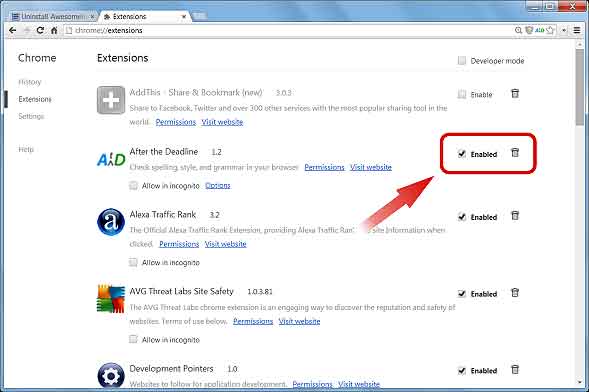Allow Alexa Traffic Rank in incognito
Screen dimensions: 589x392
[x=133, y=262]
